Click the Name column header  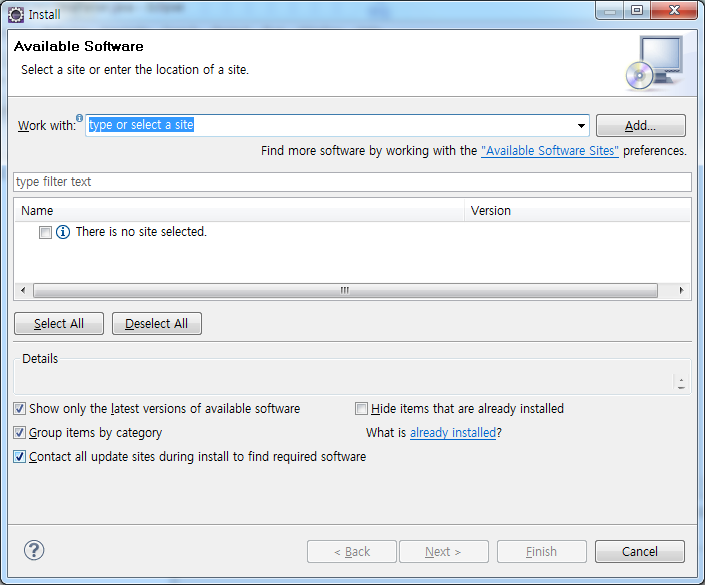click(239, 211)
